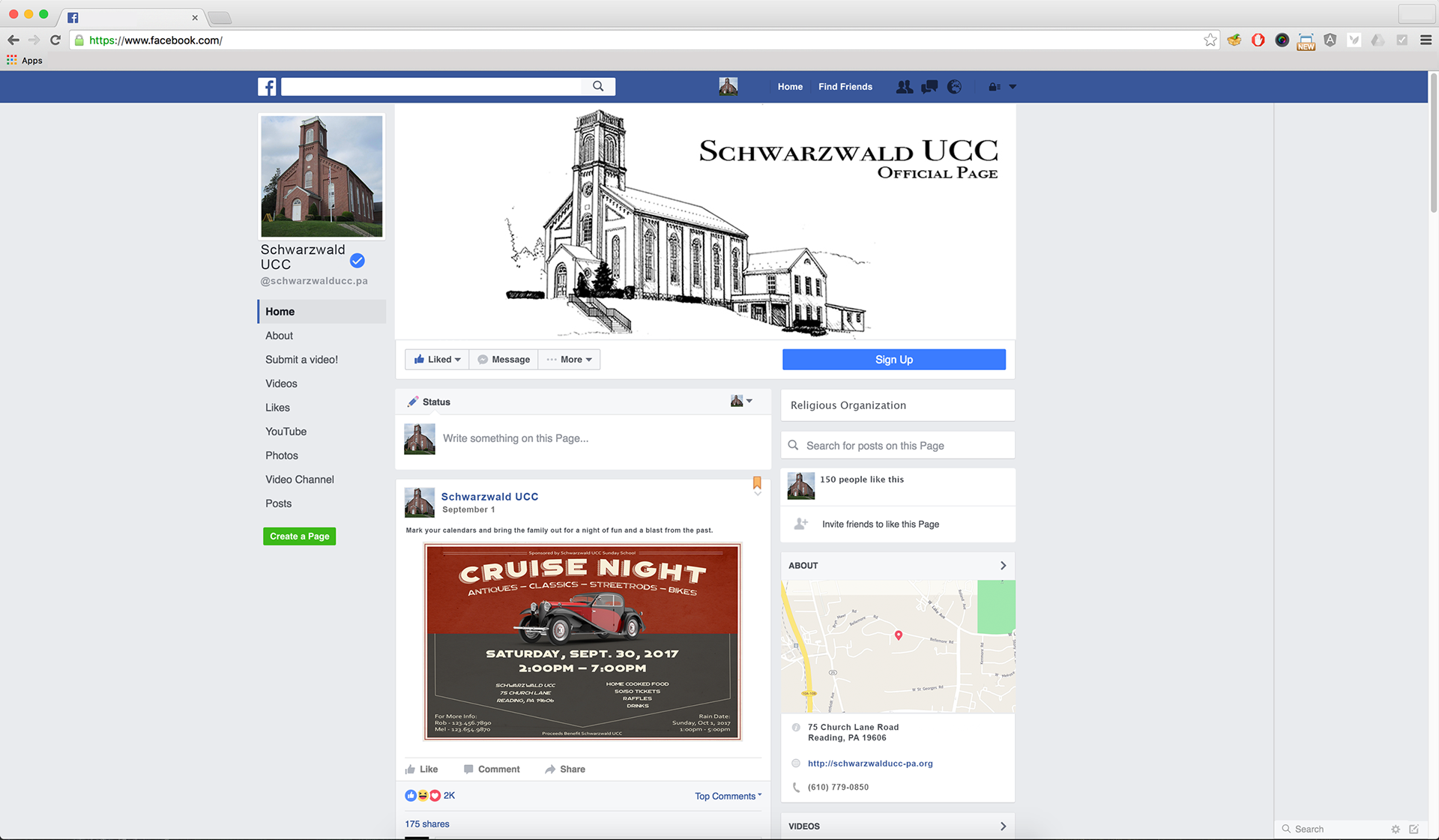Click the bookmark star in address bar
This screenshot has height=840, width=1439.
click(1210, 40)
